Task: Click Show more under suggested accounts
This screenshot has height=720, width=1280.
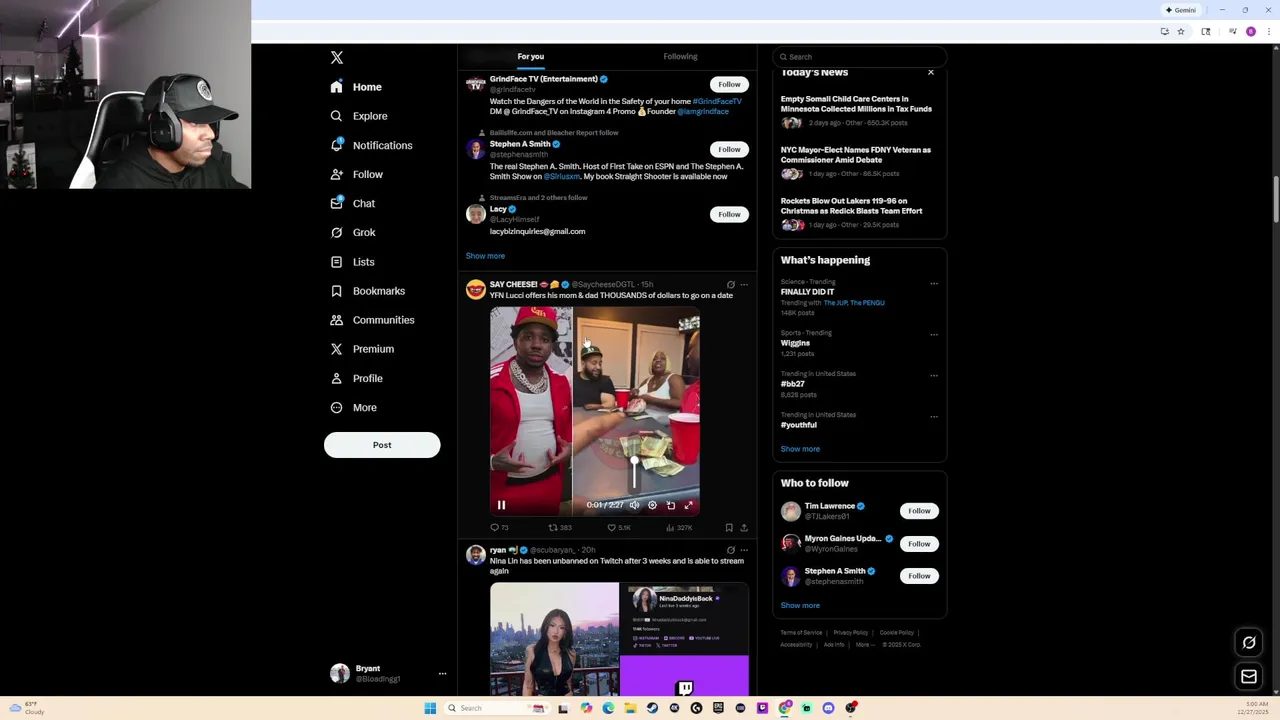Action: [x=485, y=256]
